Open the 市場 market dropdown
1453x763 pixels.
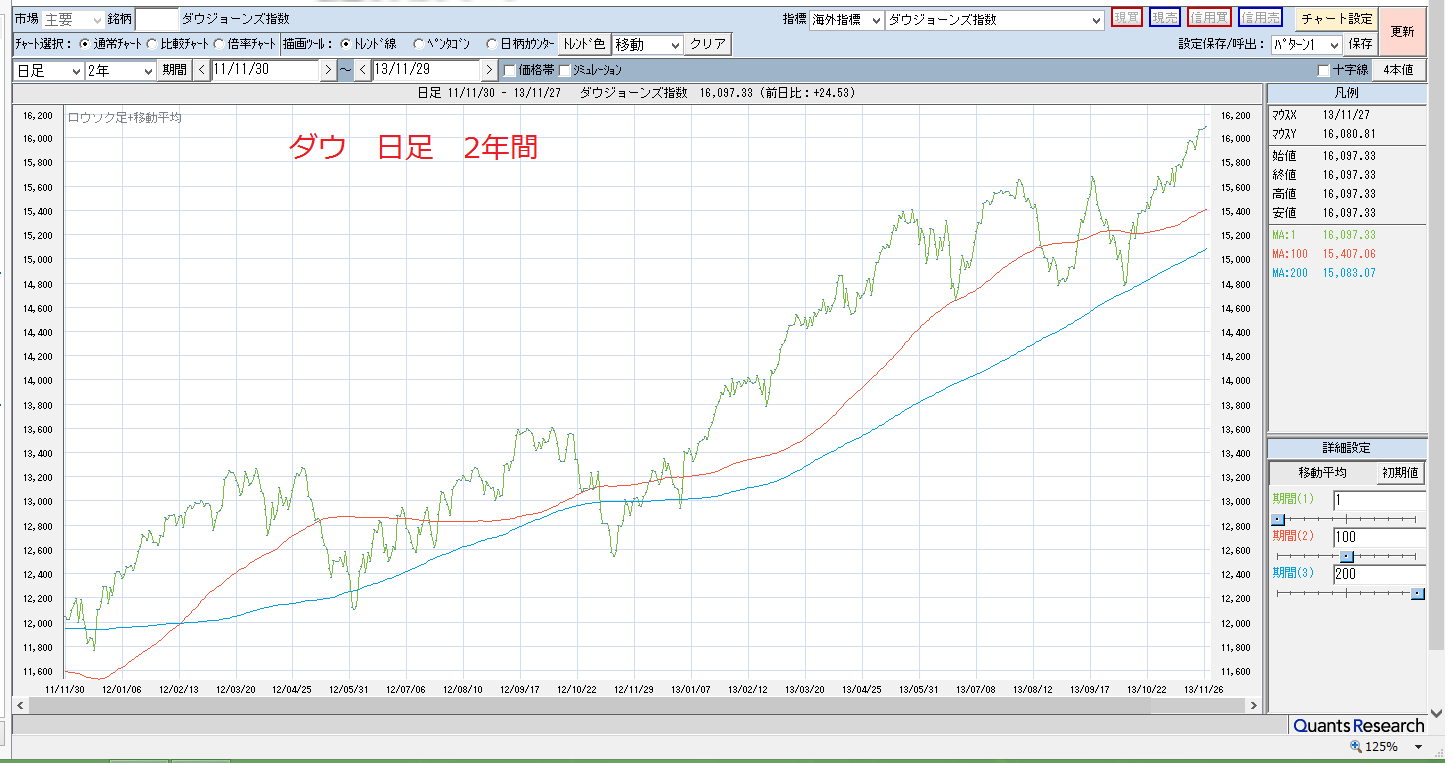[x=74, y=19]
